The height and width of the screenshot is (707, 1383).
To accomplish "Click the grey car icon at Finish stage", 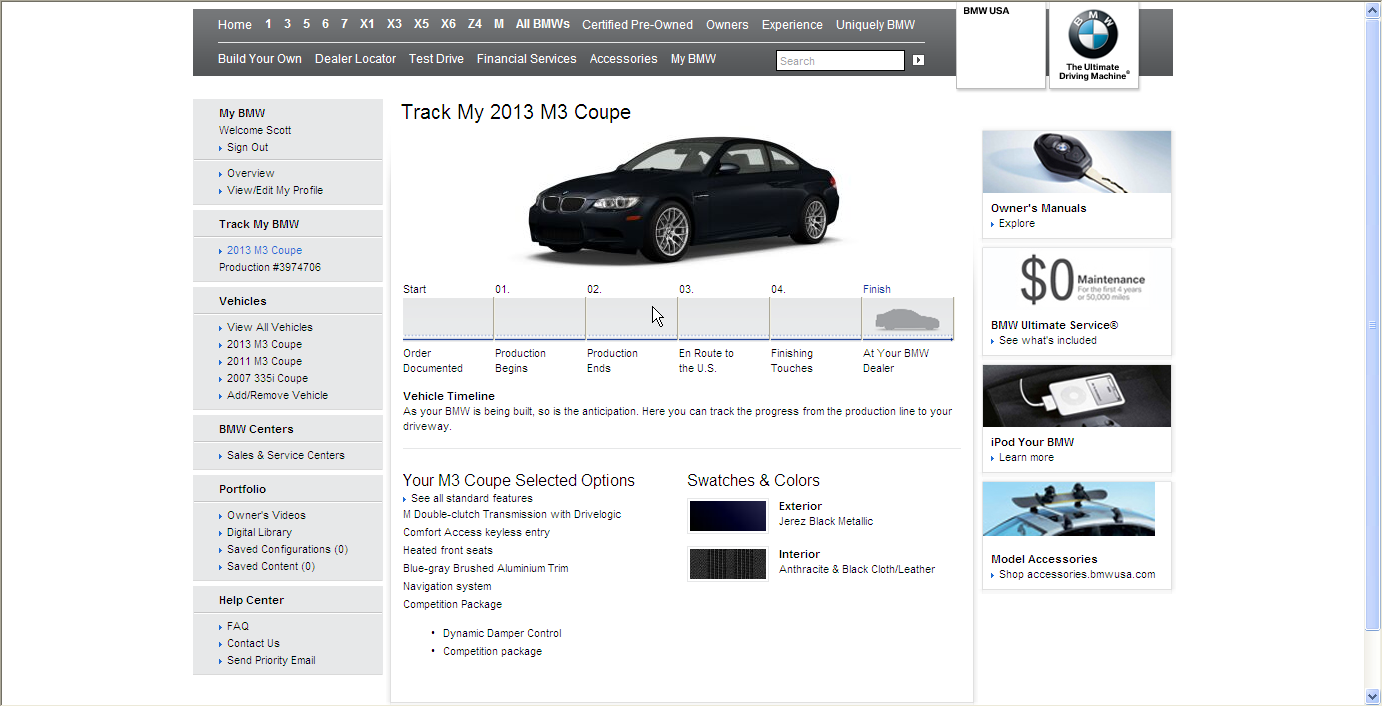I will point(907,320).
